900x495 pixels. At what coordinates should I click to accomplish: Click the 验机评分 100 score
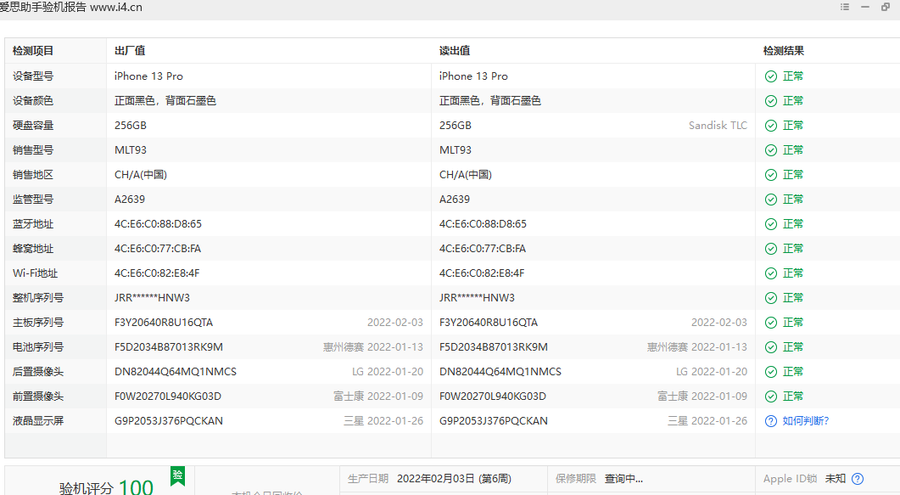106,487
